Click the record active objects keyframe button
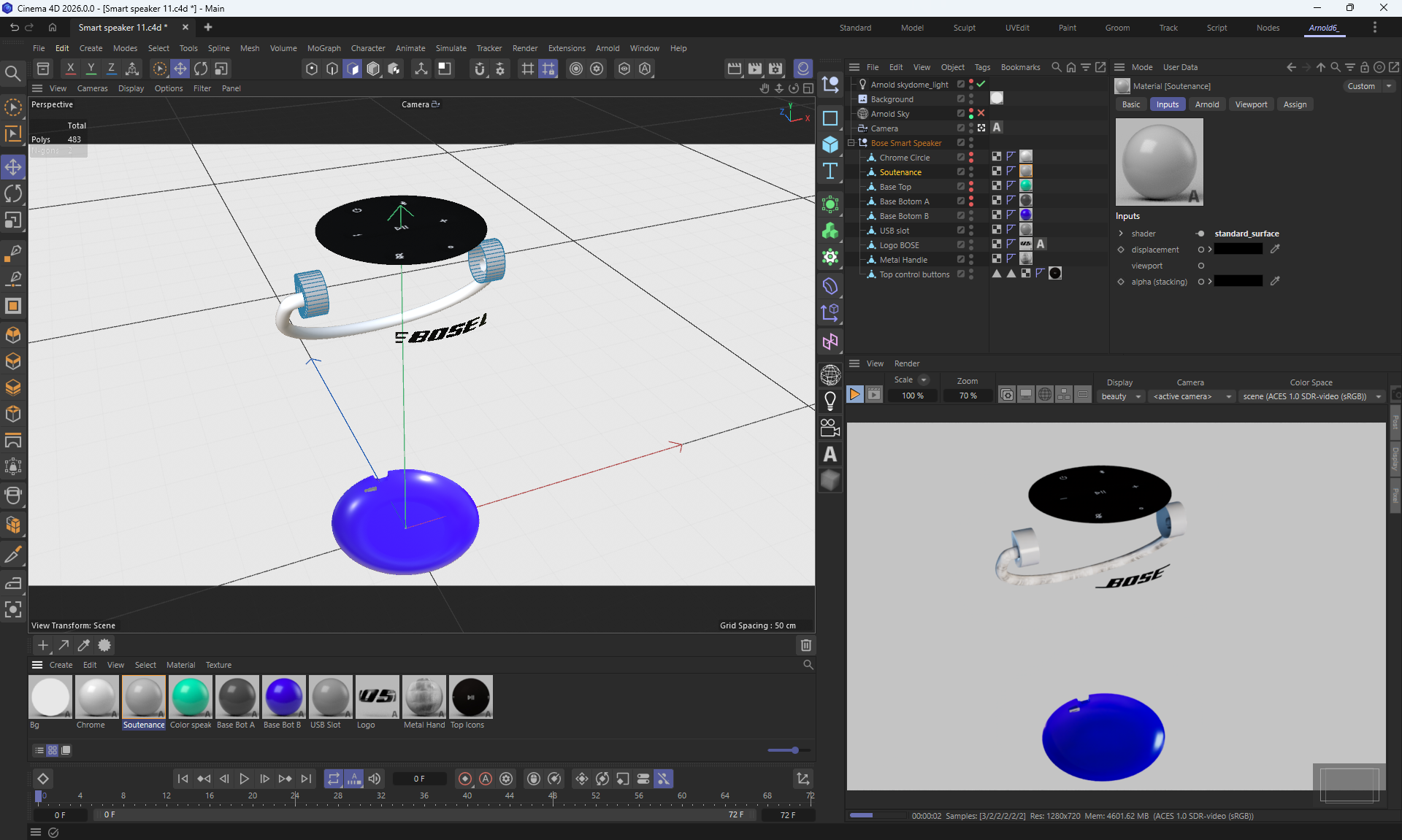1402x840 pixels. coord(464,779)
